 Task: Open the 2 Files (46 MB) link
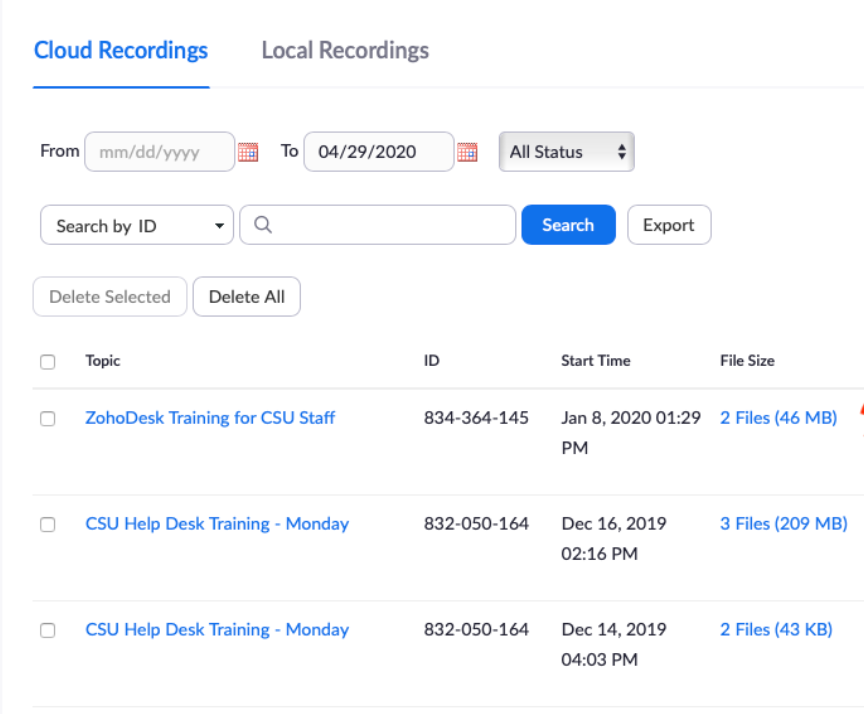coord(778,417)
